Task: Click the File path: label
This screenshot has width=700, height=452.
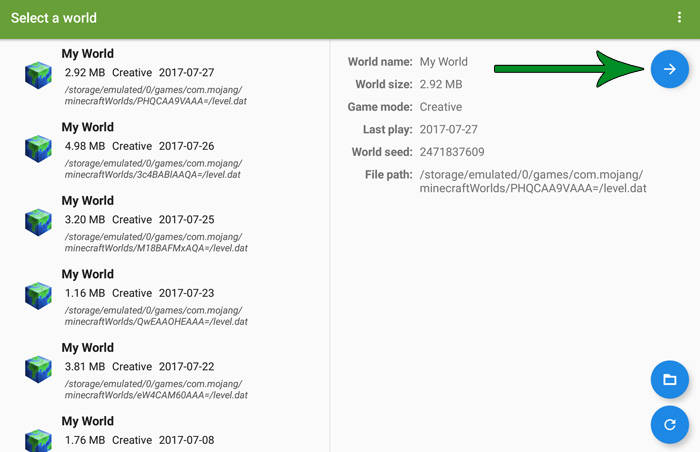Action: [388, 174]
